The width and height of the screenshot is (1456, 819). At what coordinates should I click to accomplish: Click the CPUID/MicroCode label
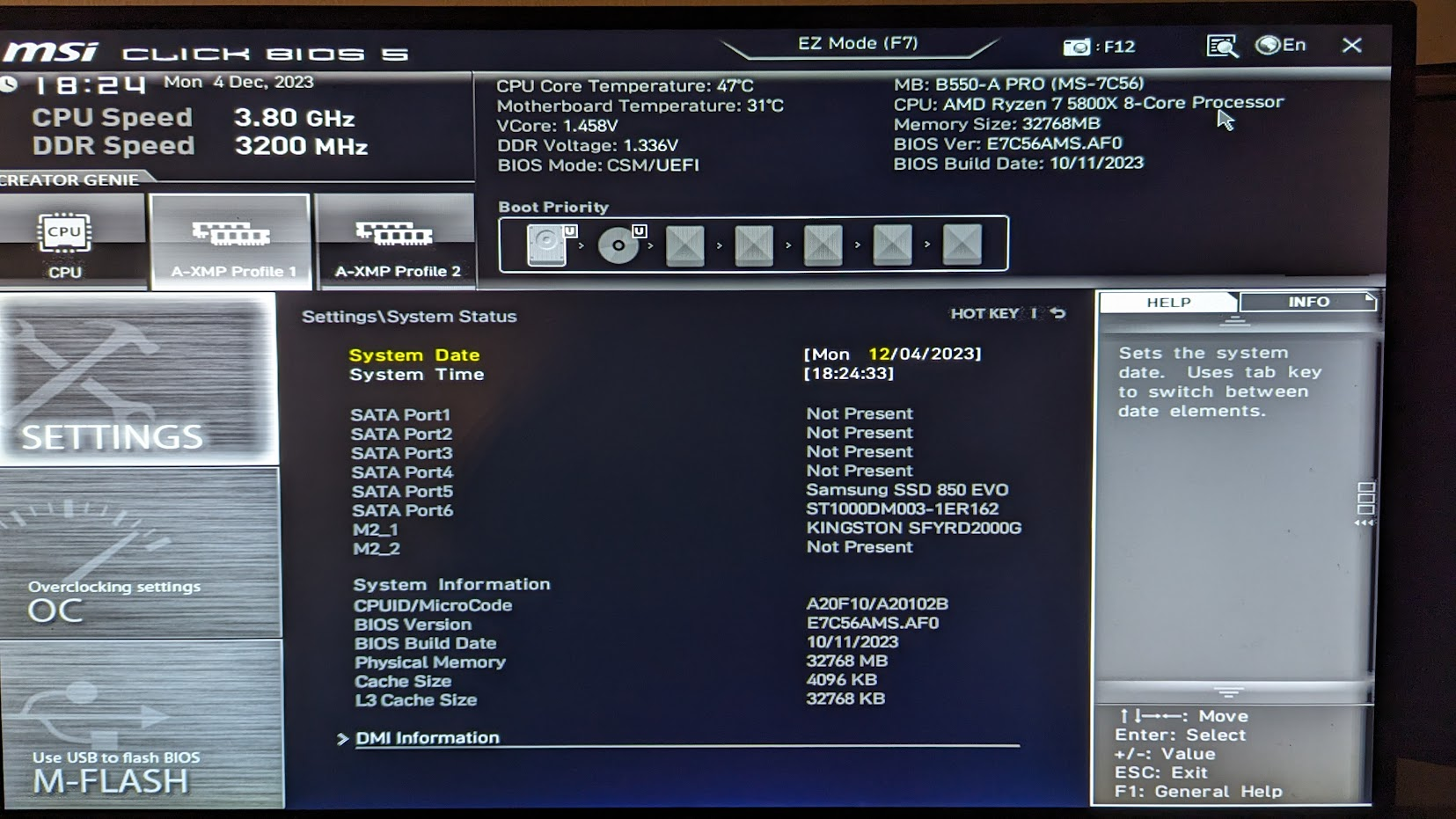point(432,605)
